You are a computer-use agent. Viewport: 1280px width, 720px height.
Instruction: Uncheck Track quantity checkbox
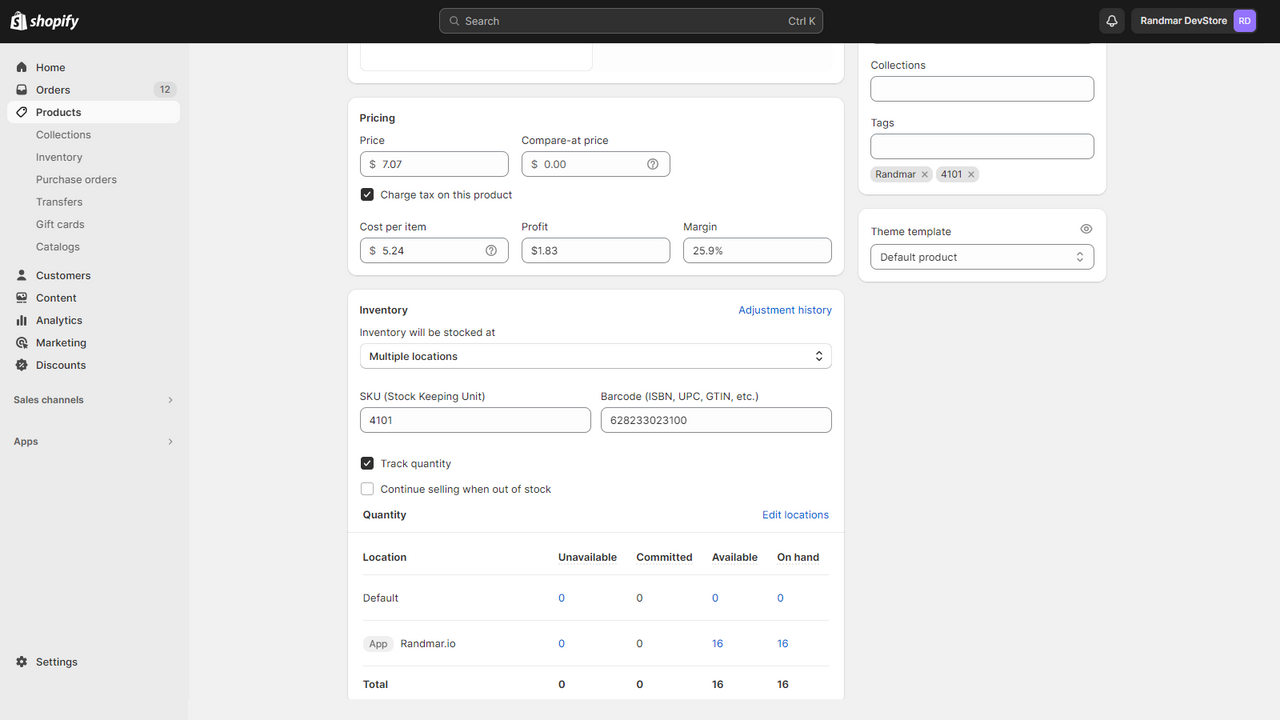367,464
